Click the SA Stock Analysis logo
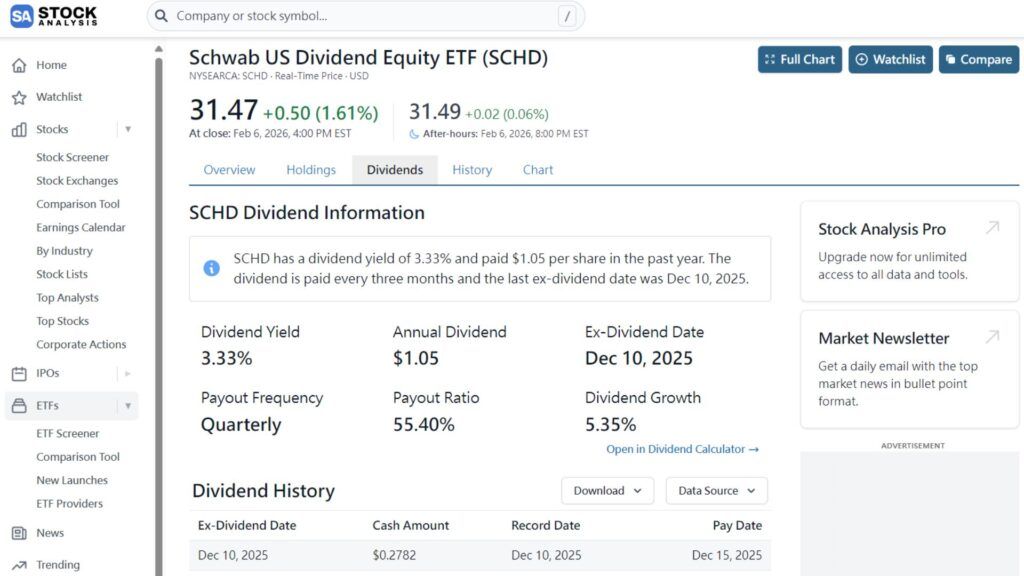This screenshot has height=576, width=1024. click(53, 16)
